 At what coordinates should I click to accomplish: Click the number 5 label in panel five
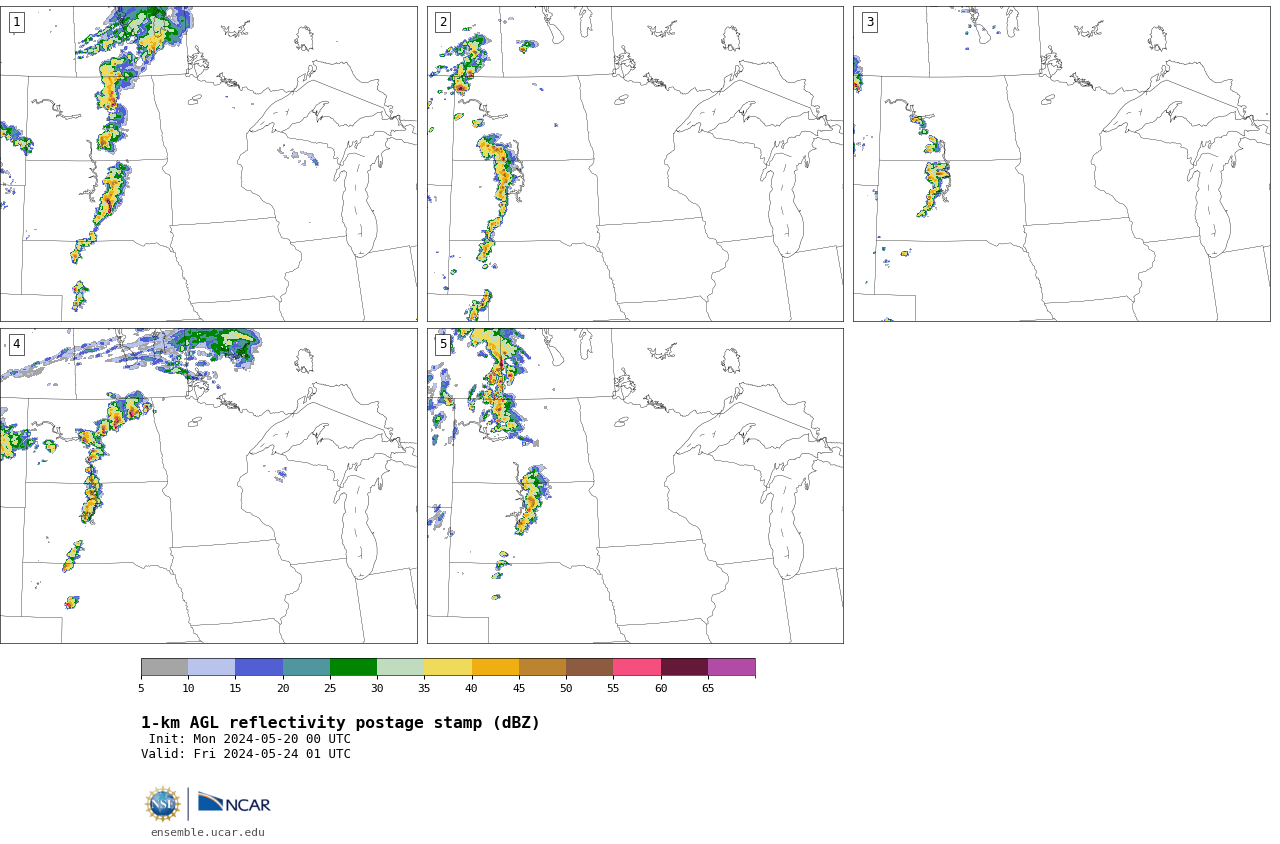[x=443, y=344]
